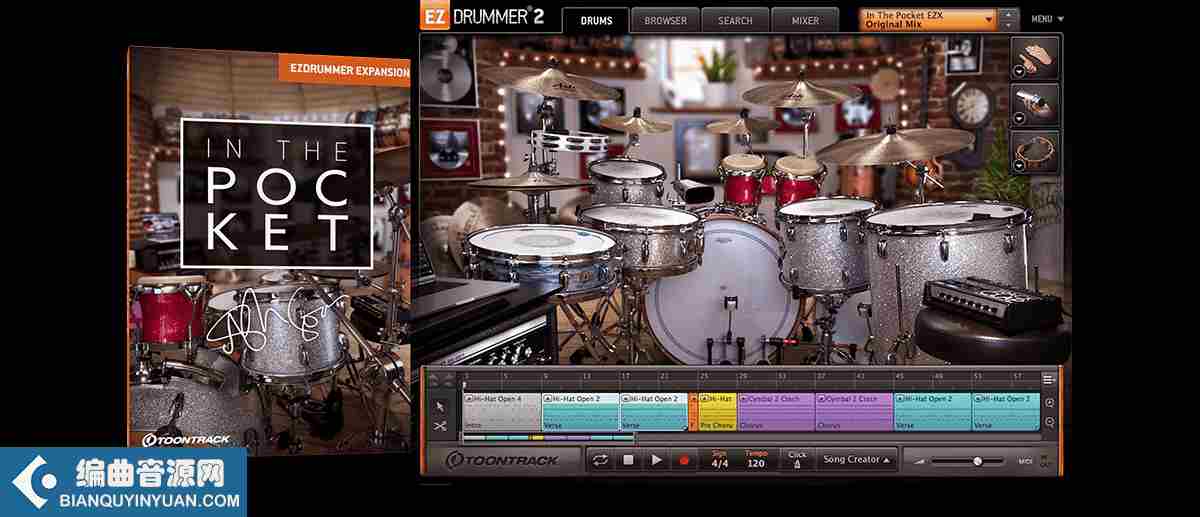Toggle loop playback

pyautogui.click(x=601, y=460)
